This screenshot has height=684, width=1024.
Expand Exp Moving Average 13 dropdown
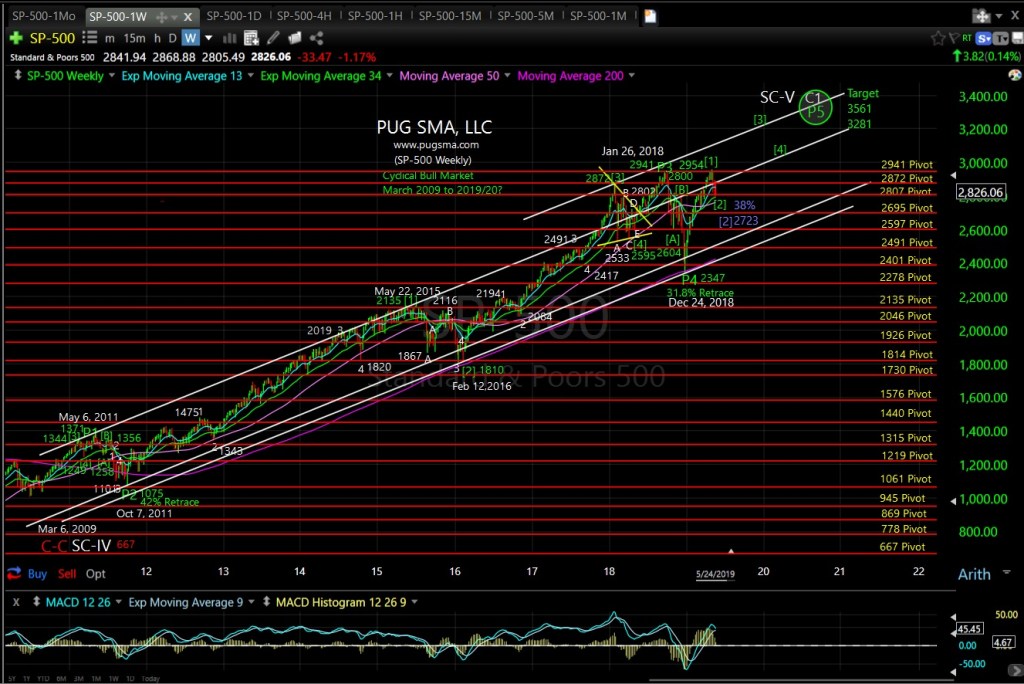click(250, 76)
